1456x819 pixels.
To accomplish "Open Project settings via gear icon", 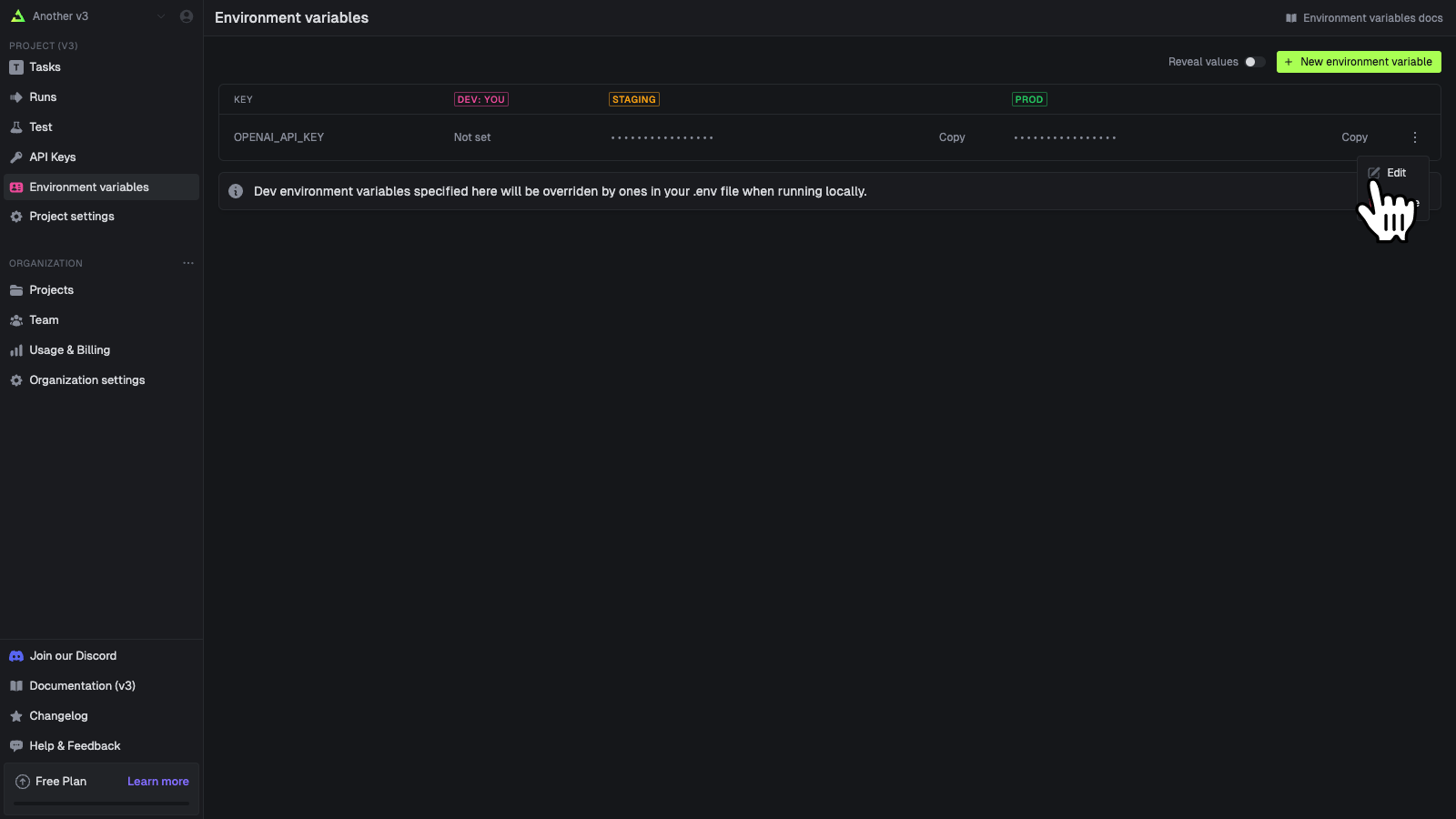I will click(x=16, y=217).
